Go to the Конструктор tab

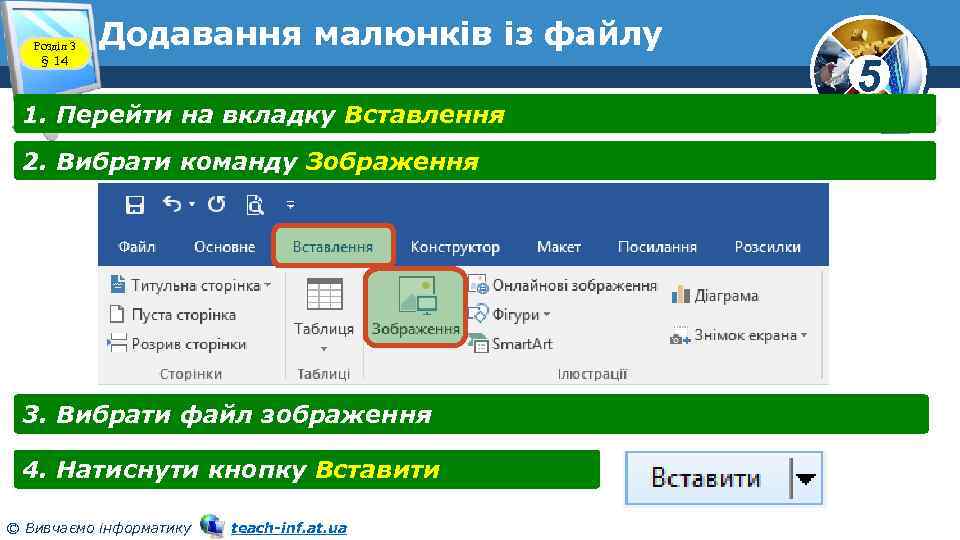click(455, 247)
